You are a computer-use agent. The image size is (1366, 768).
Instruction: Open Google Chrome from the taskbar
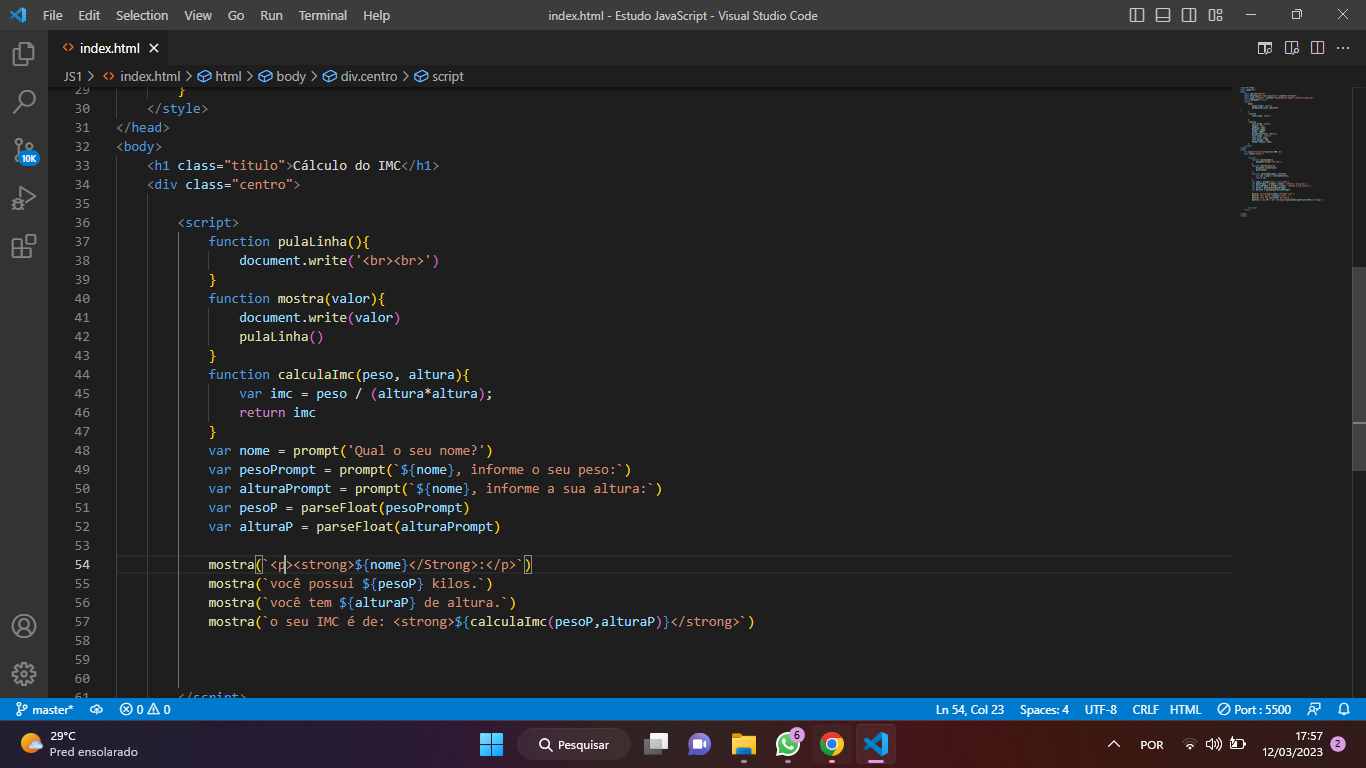click(831, 744)
